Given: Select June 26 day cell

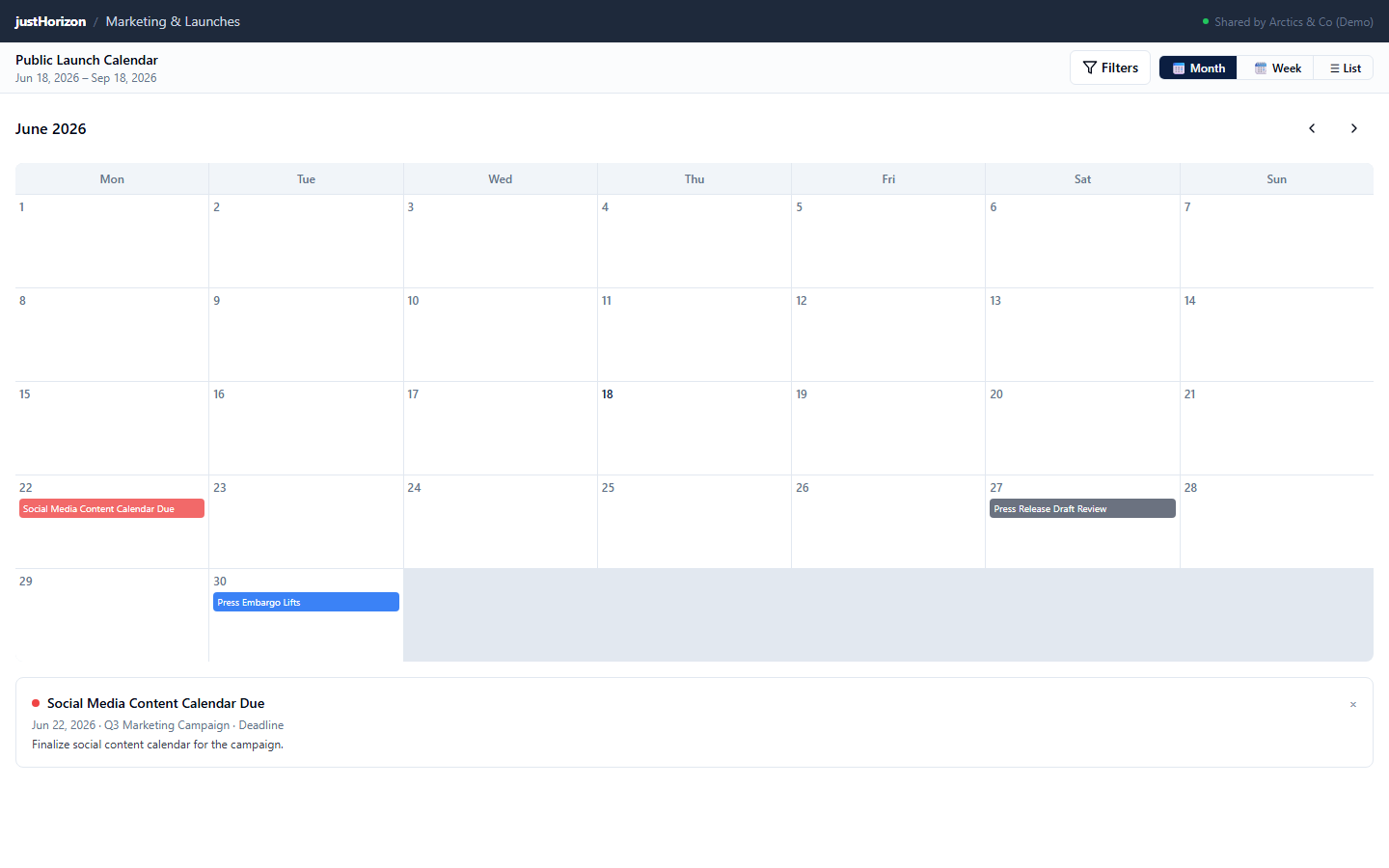Looking at the screenshot, I should [x=888, y=522].
